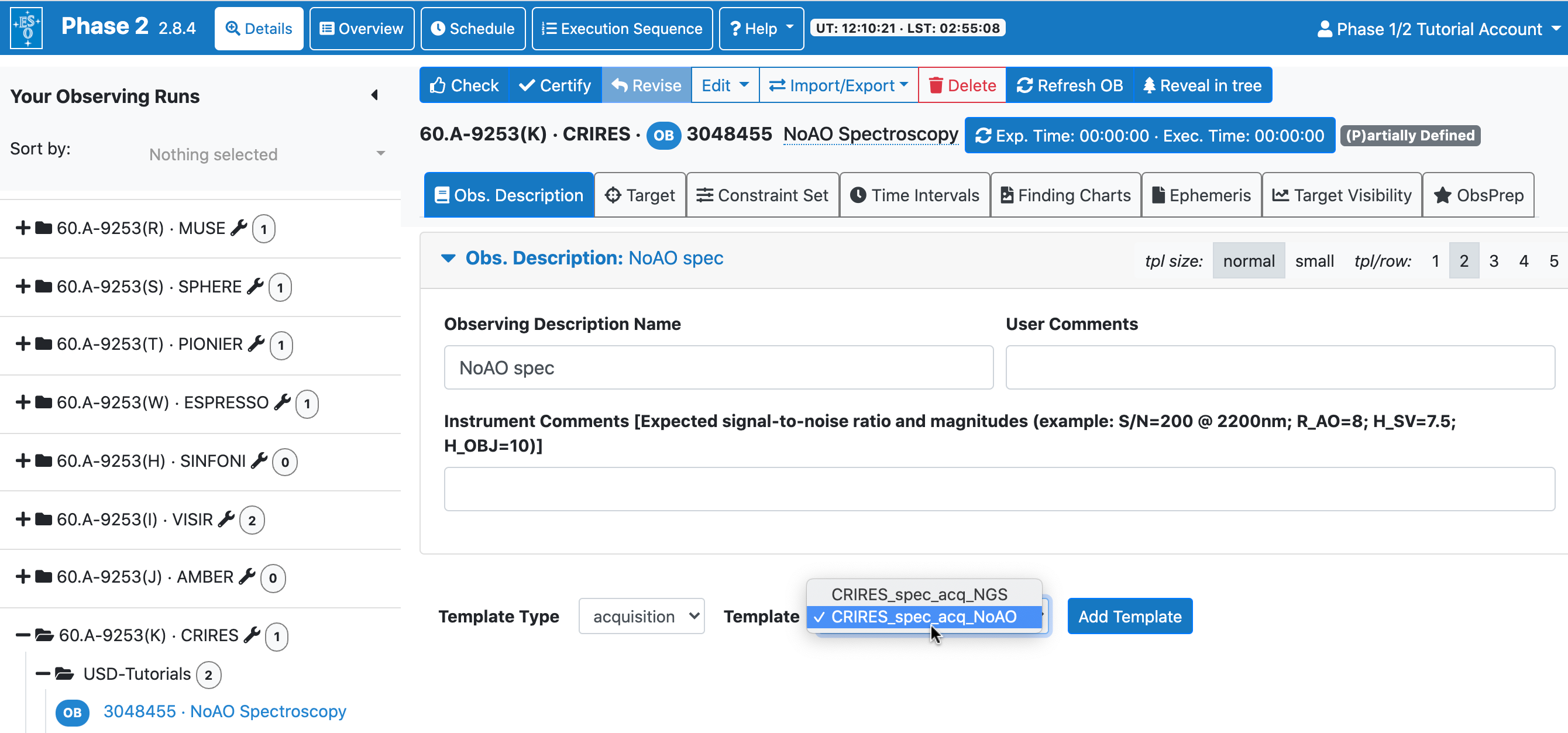Image resolution: width=1568 pixels, height=733 pixels.
Task: Click the wrench icon beside ESPRESSO run
Action: 282,402
